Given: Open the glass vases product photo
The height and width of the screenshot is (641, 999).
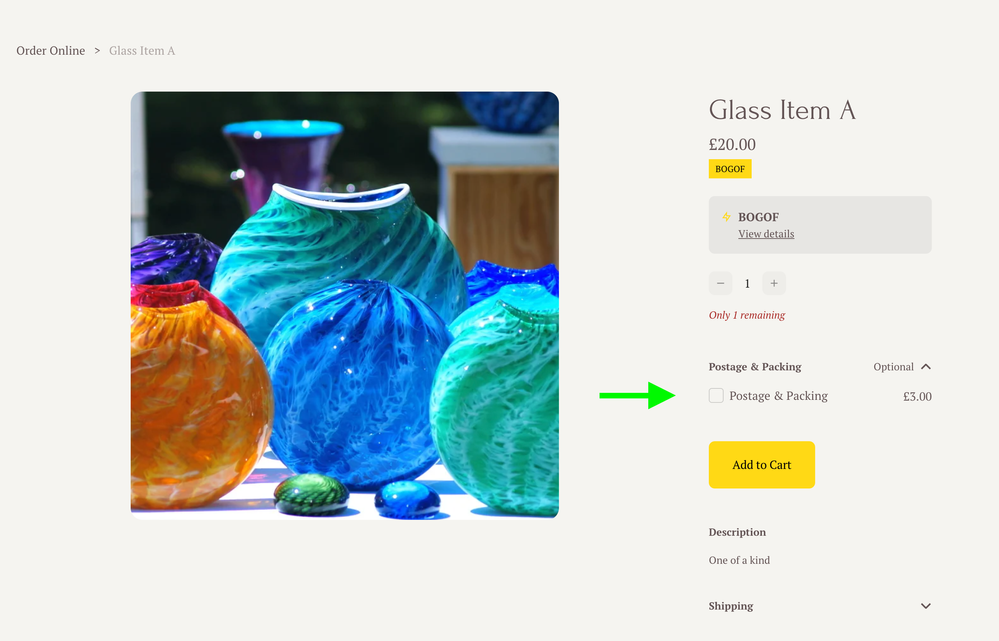Looking at the screenshot, I should [345, 305].
